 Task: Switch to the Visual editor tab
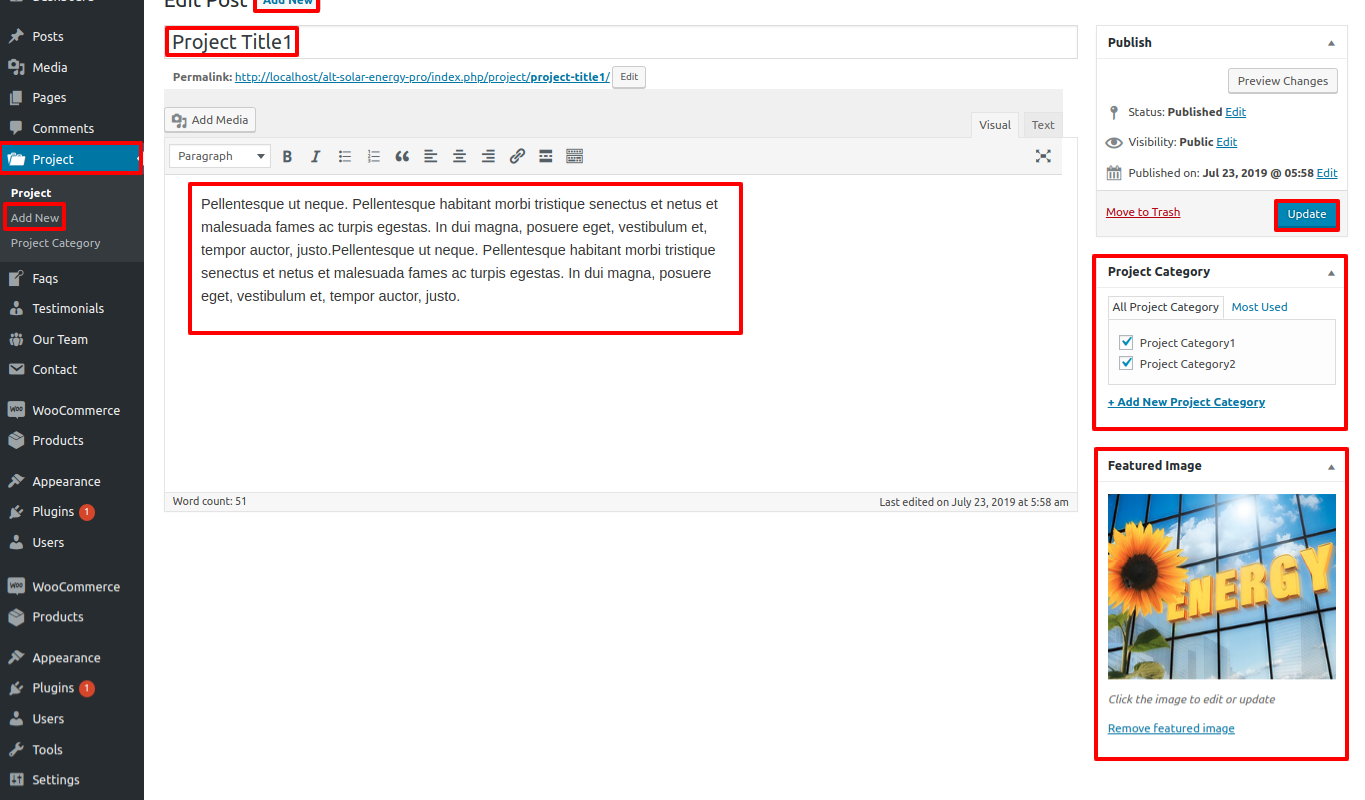click(995, 125)
